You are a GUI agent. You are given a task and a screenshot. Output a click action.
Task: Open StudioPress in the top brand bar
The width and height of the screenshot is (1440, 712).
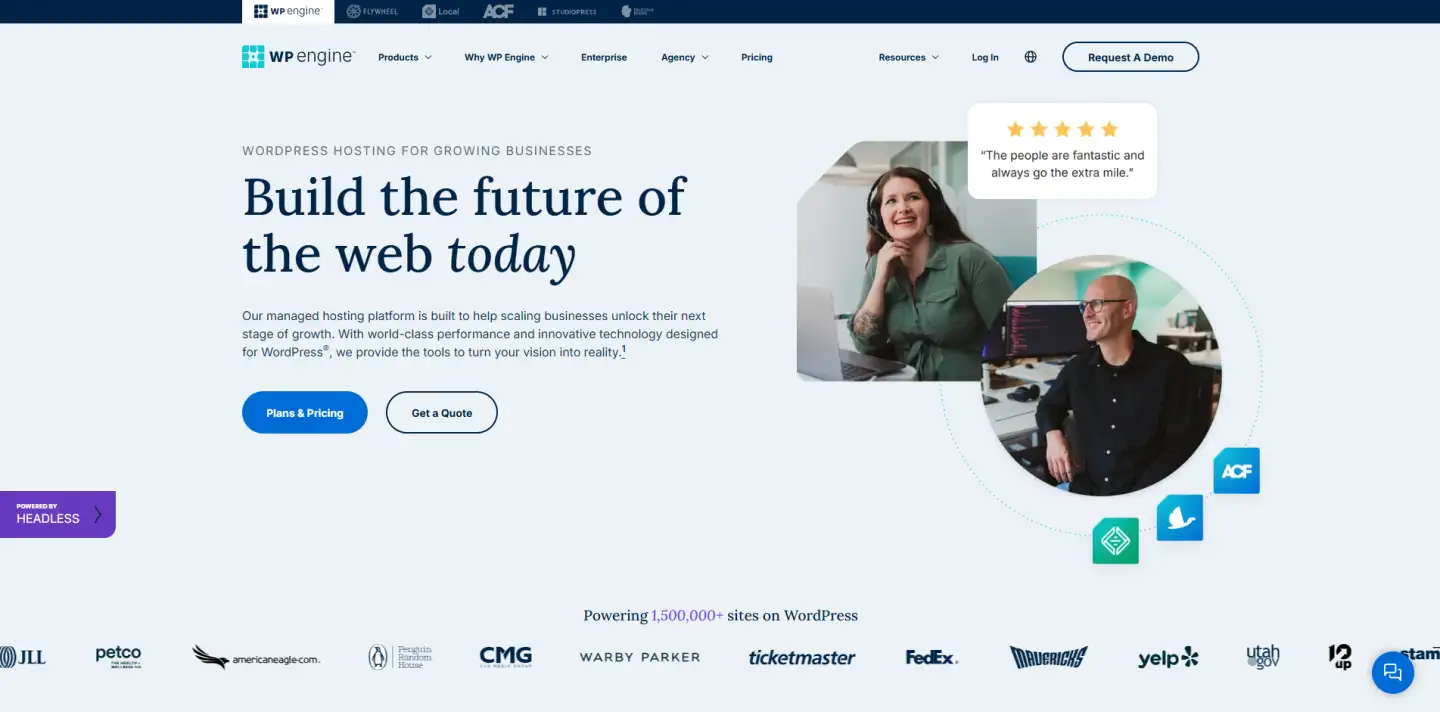[567, 12]
